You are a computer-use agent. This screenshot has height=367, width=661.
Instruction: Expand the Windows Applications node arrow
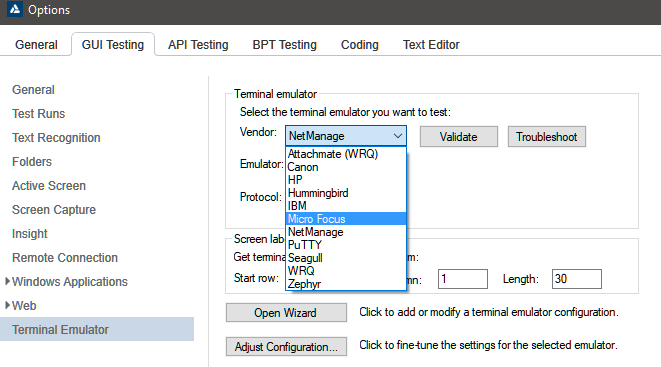click(7, 281)
